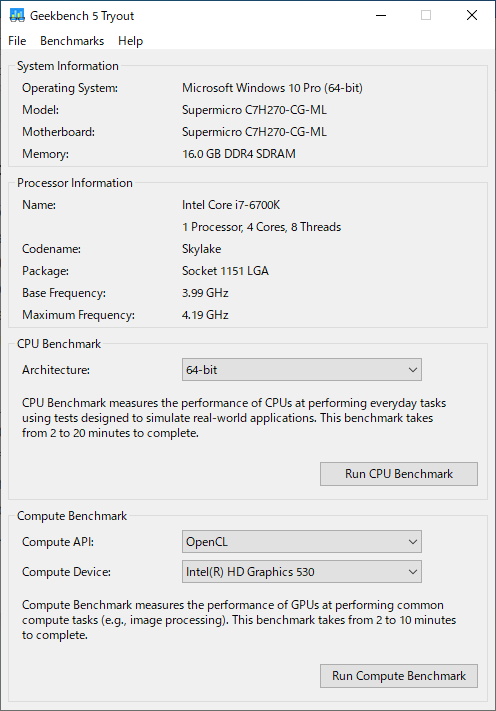Run the Compute Benchmark
Viewport: 496px width, 711px height.
[x=399, y=676]
